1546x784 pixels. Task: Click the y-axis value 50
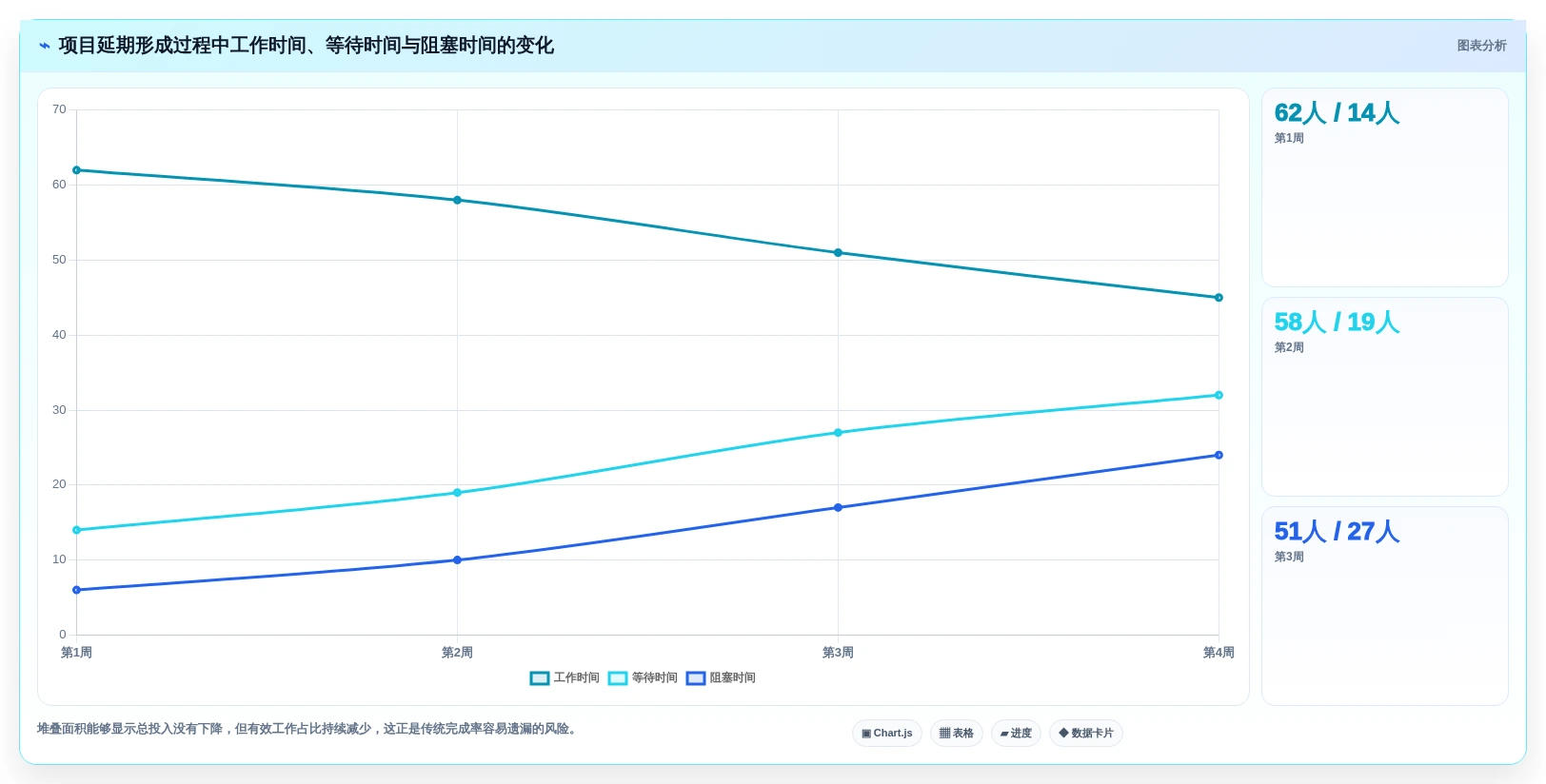point(59,260)
